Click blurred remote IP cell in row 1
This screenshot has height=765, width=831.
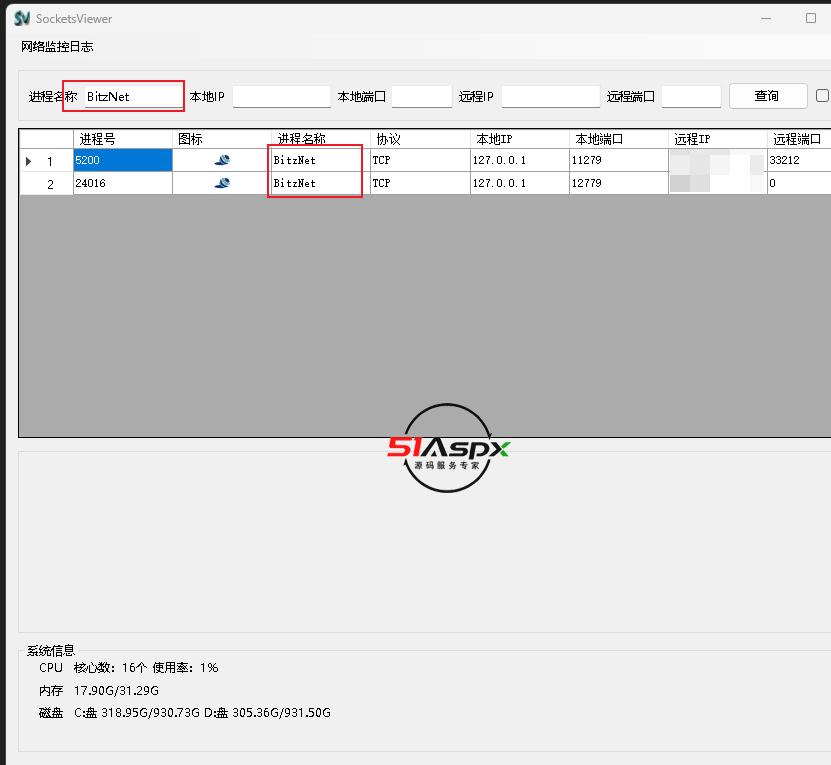coord(718,160)
